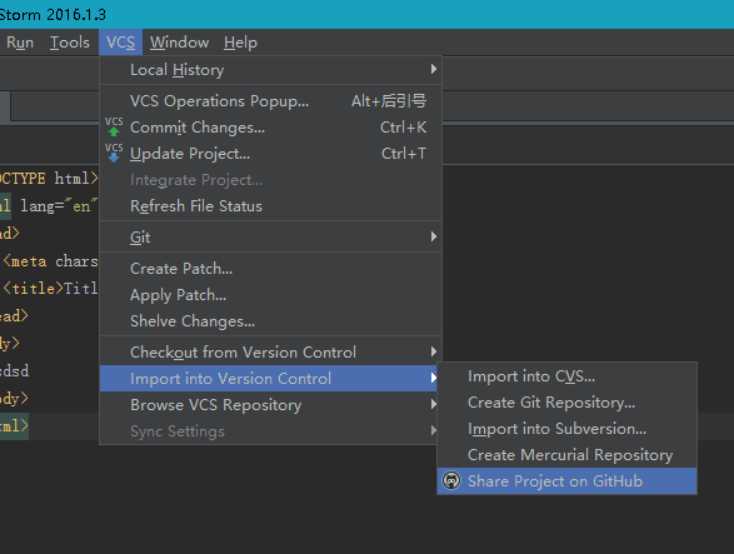Open the Tools menu
Screen dimensions: 734x554
coord(69,43)
